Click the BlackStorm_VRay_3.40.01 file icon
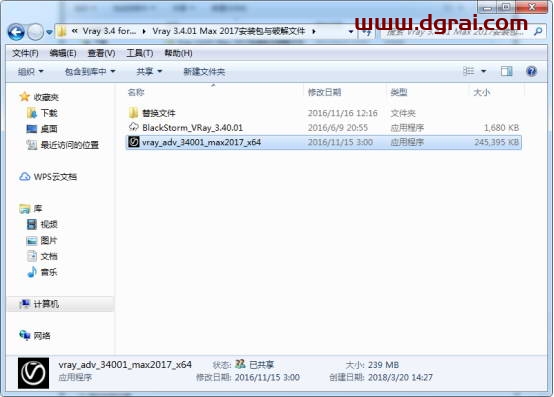554x397 pixels. (134, 127)
